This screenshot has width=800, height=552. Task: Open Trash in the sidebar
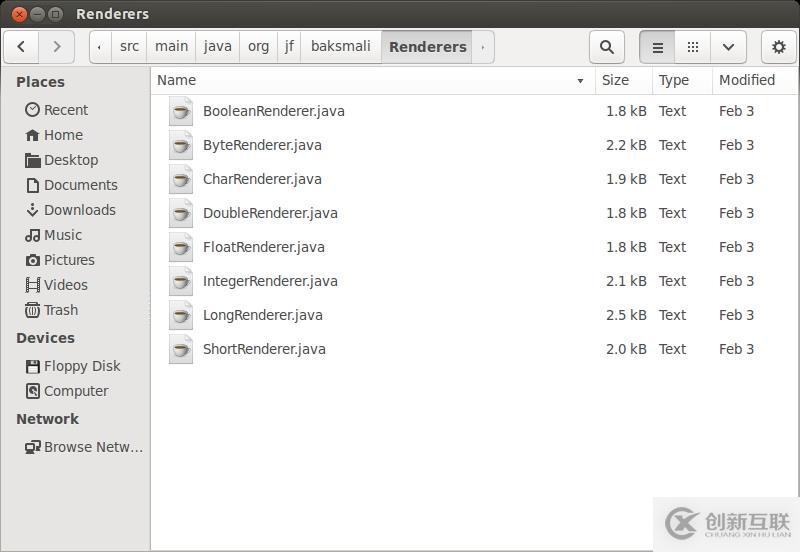click(60, 310)
